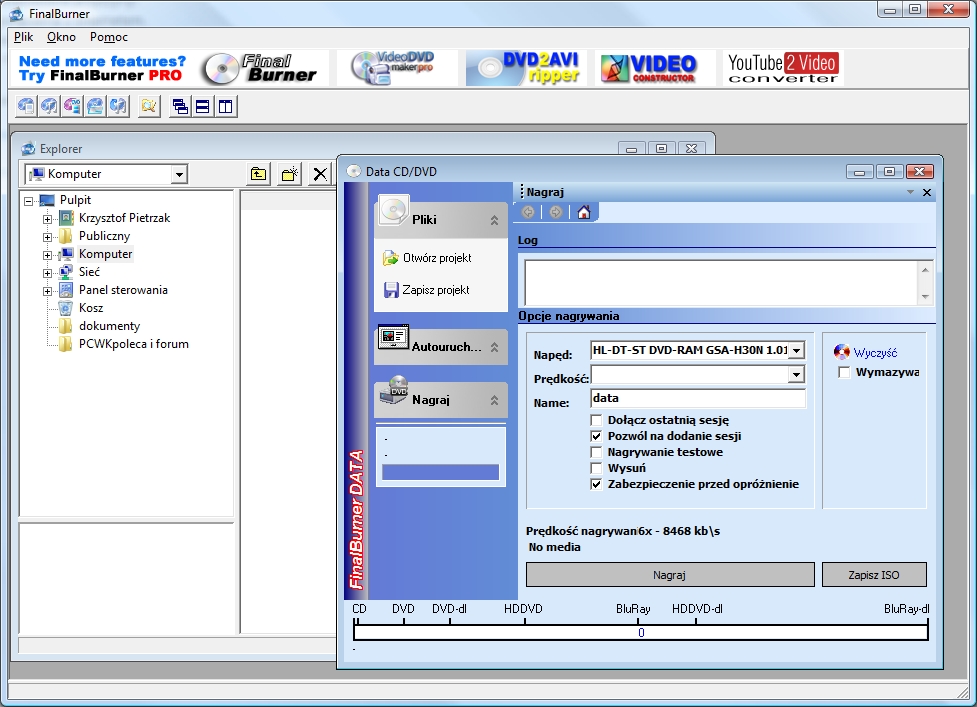Click the Try FinalBurner PRO banner
The image size is (977, 707).
pos(102,69)
